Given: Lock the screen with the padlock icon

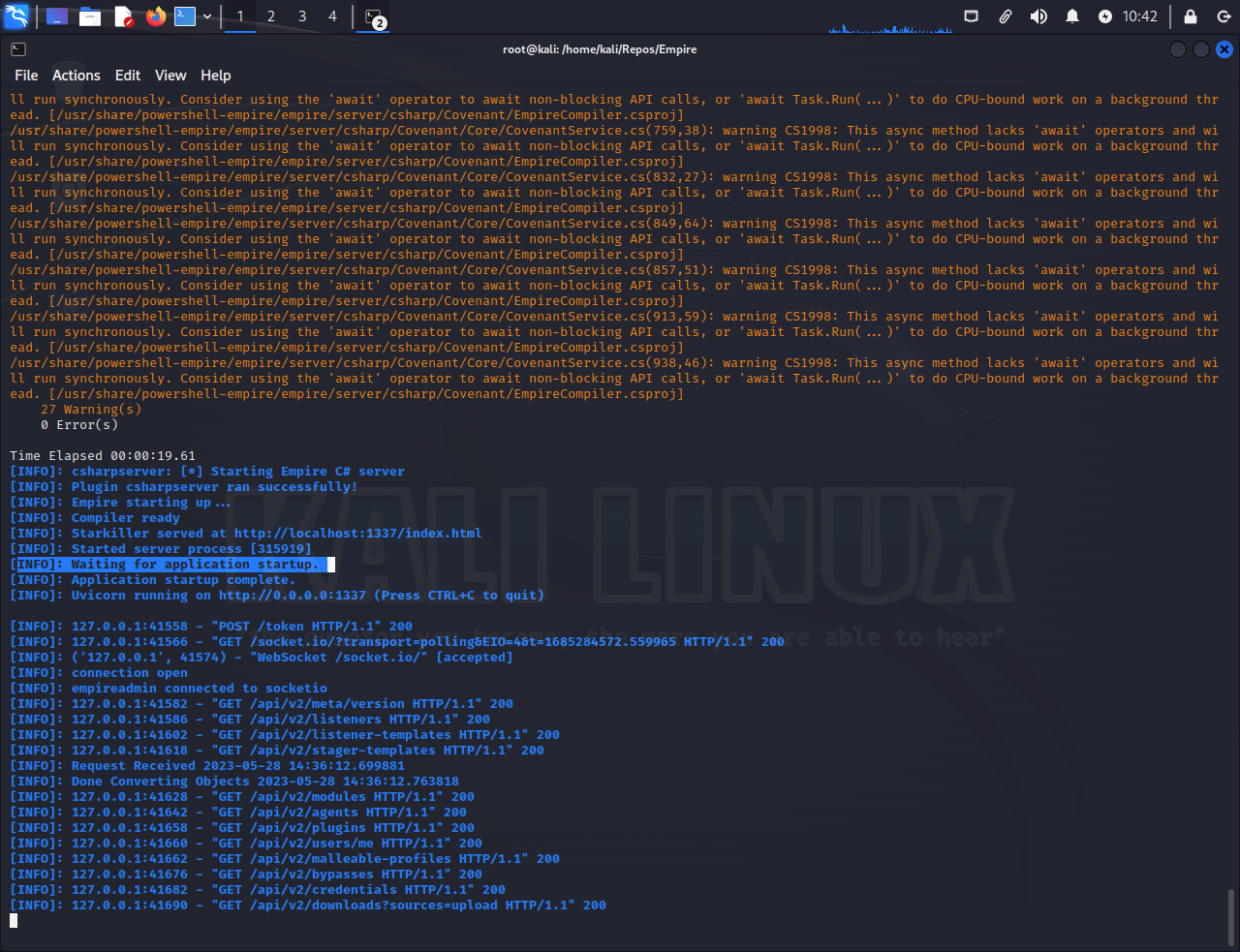Looking at the screenshot, I should [x=1191, y=16].
